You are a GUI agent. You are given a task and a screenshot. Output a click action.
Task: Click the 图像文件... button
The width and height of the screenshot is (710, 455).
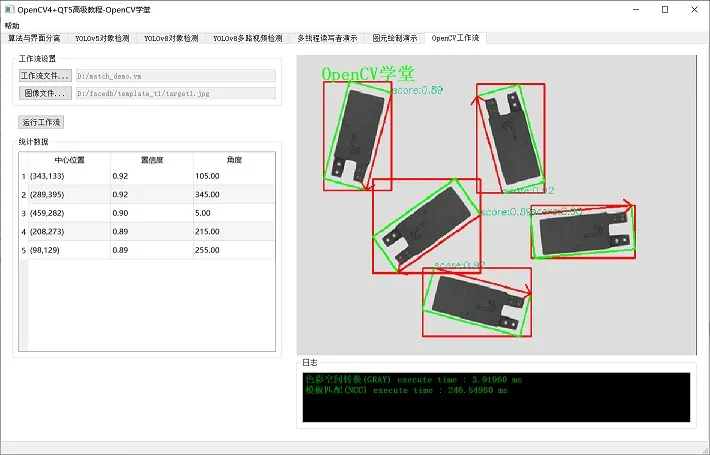click(x=45, y=93)
